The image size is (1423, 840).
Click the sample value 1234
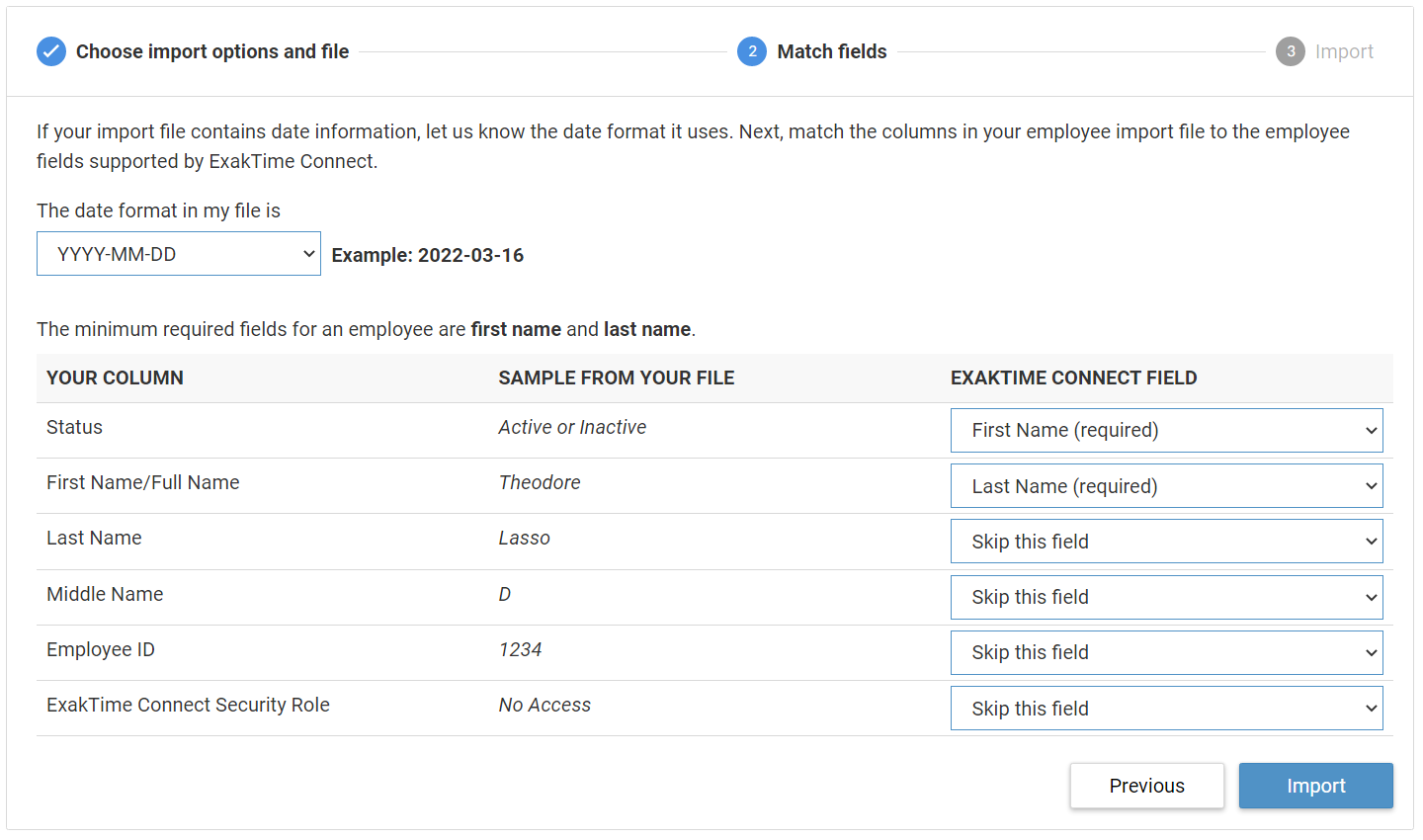(x=520, y=649)
